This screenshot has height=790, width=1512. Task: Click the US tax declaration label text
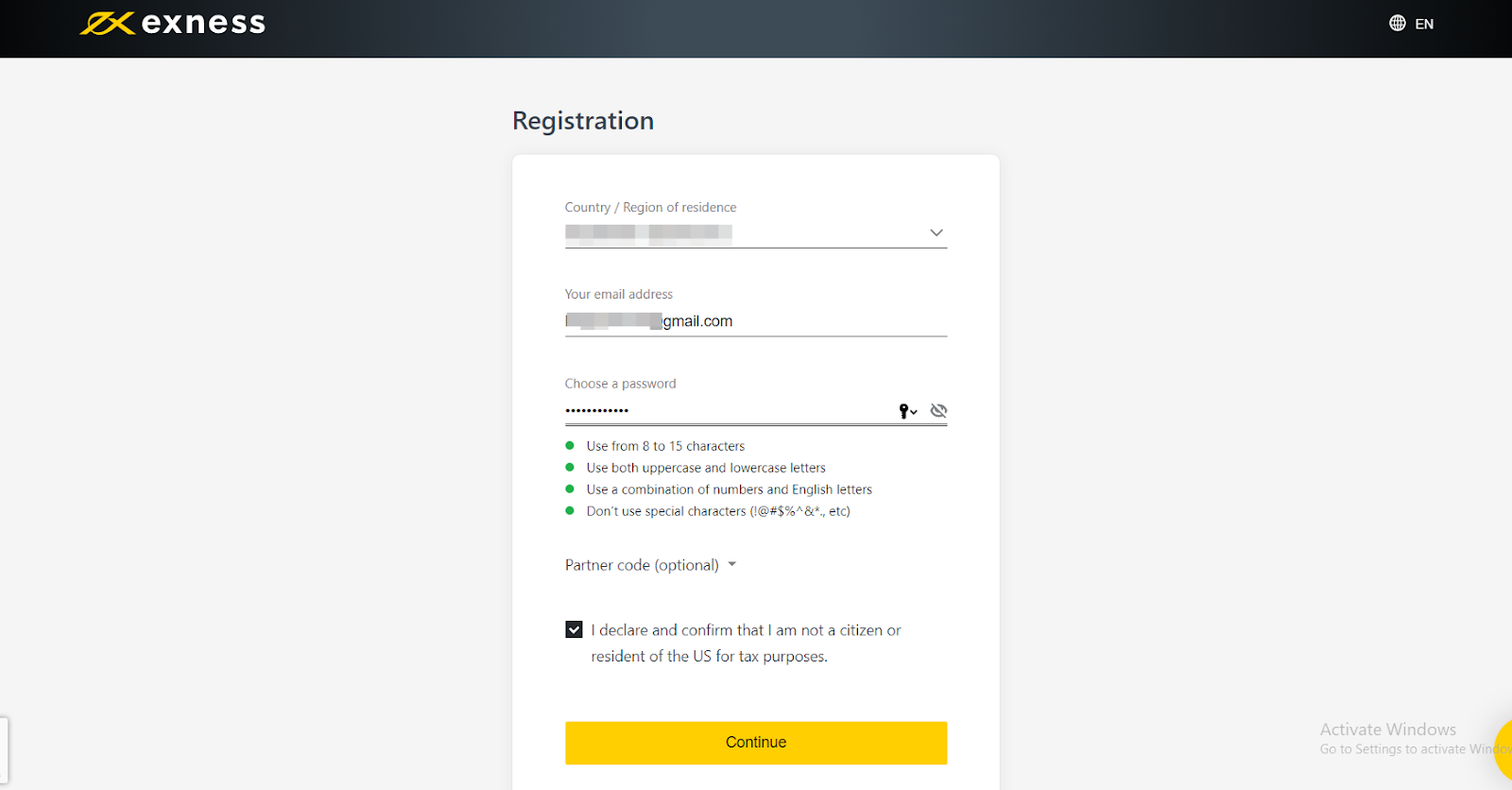tap(746, 643)
